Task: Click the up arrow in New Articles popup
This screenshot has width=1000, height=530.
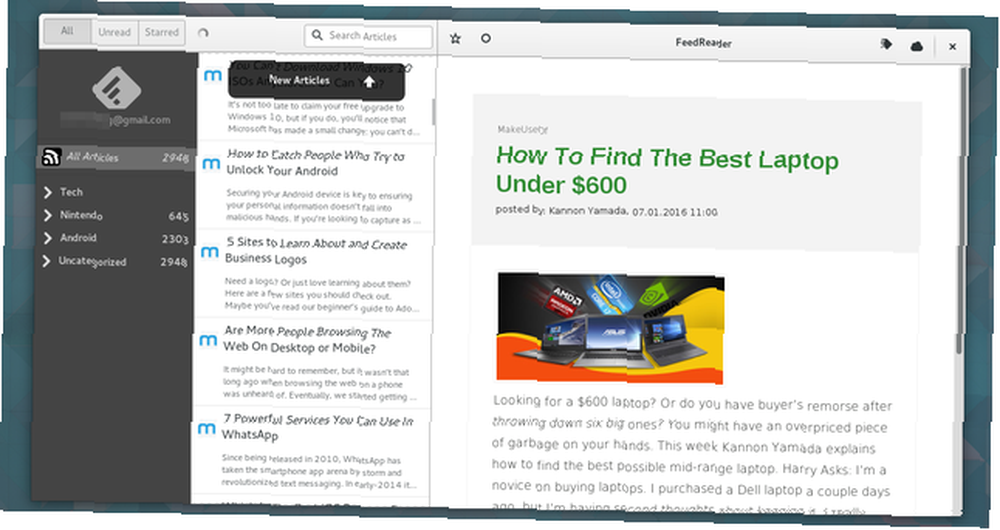Action: 369,82
